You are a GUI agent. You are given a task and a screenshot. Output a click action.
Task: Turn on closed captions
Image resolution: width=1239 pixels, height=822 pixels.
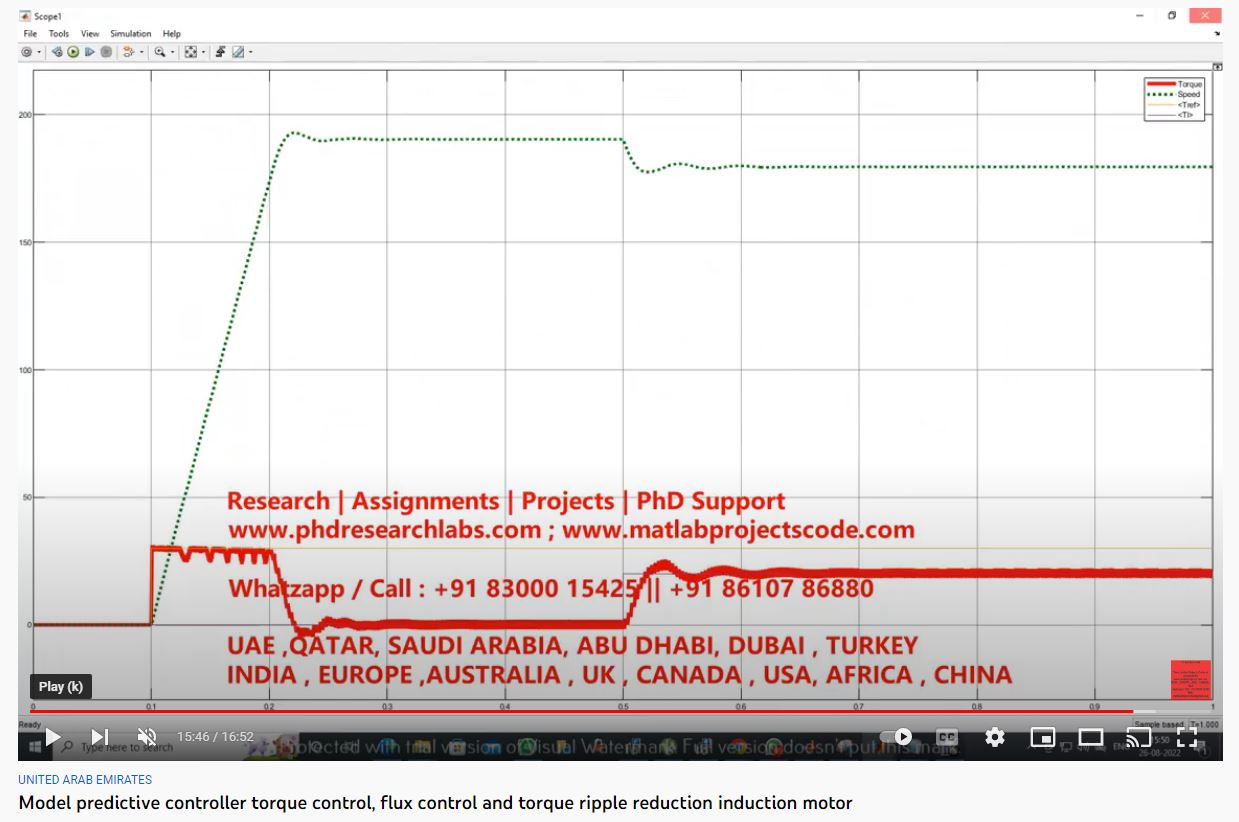[946, 737]
